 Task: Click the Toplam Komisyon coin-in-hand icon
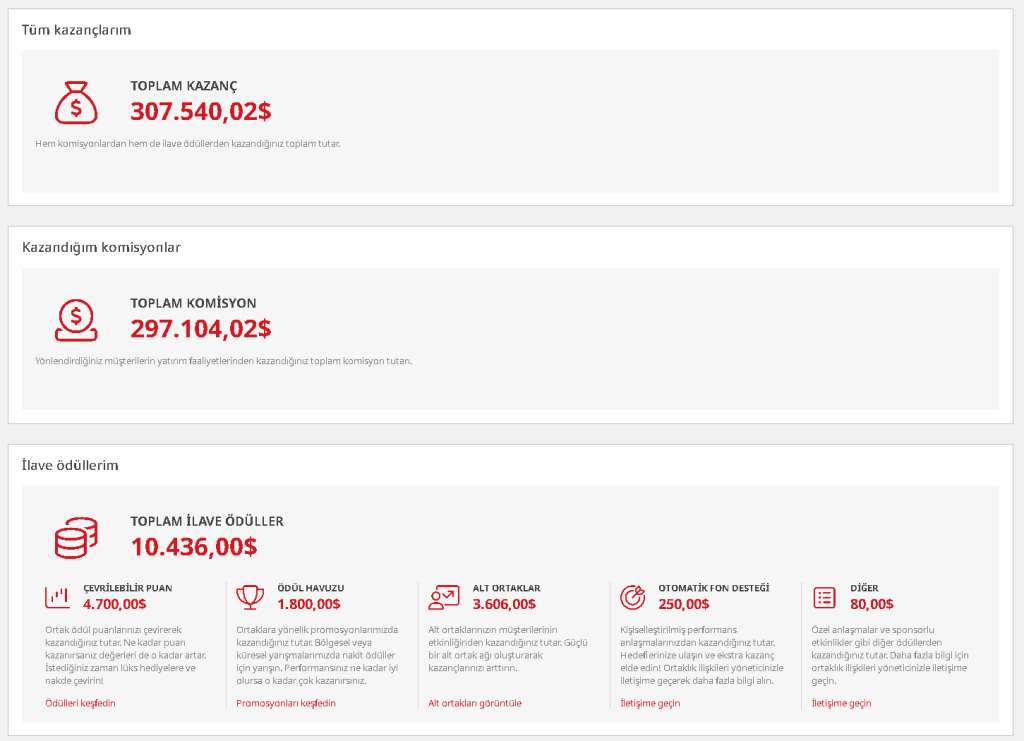point(76,320)
